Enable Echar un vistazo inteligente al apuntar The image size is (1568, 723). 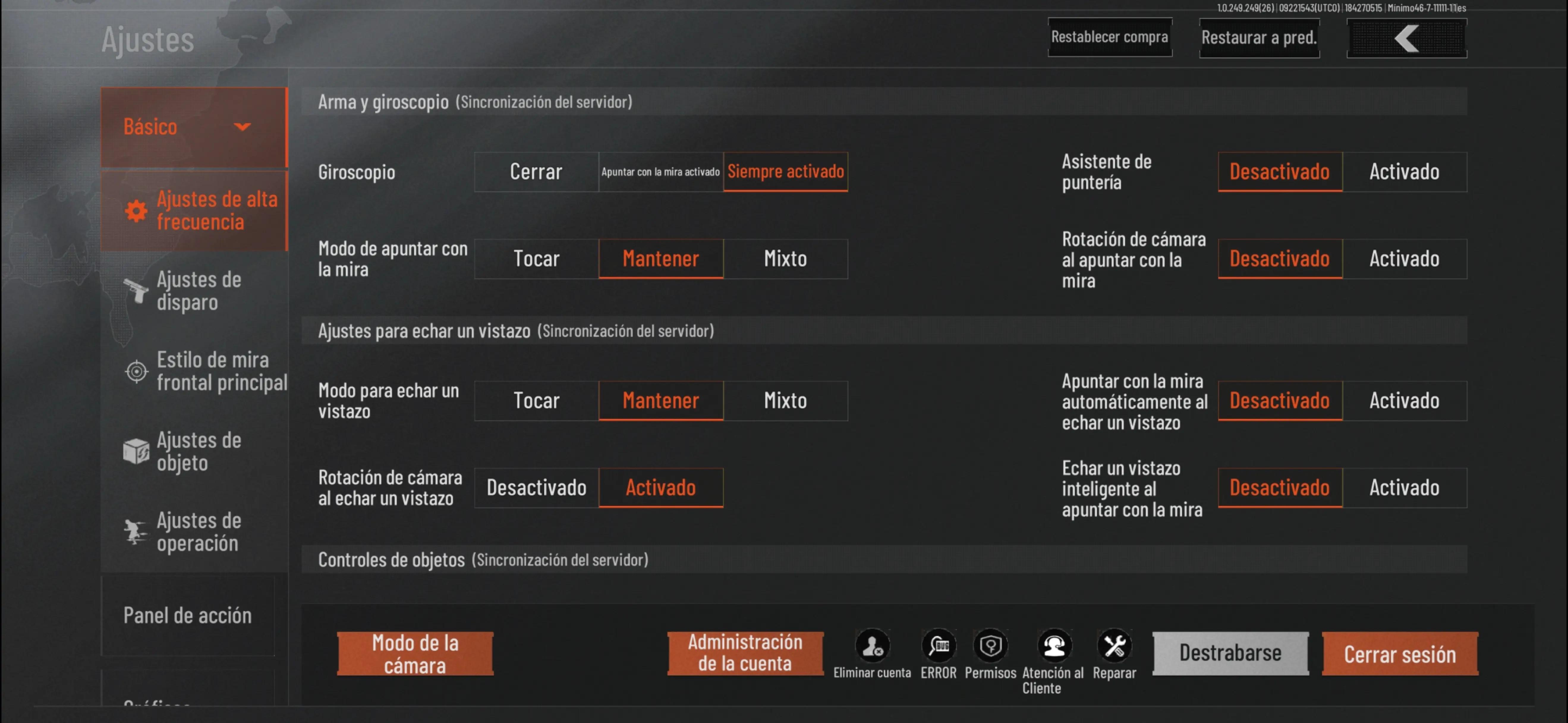coord(1405,488)
